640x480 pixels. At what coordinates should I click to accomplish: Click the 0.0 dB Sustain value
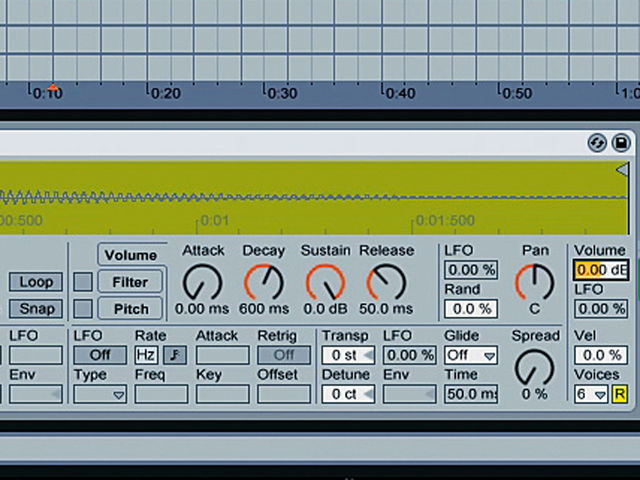point(325,309)
